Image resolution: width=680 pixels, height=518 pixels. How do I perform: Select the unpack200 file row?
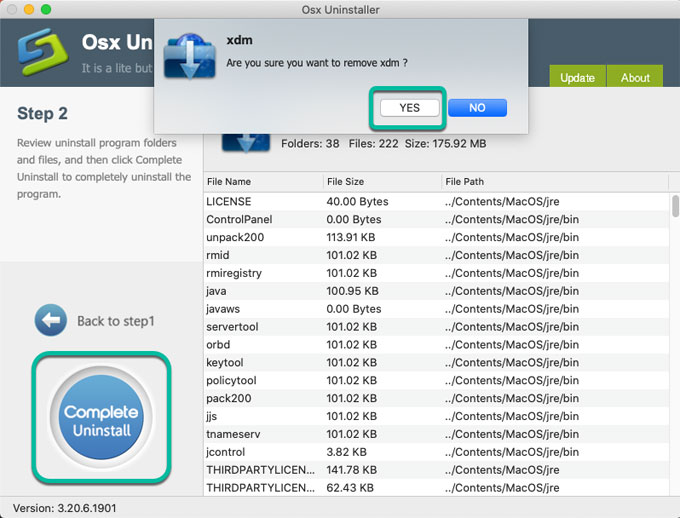pos(436,237)
